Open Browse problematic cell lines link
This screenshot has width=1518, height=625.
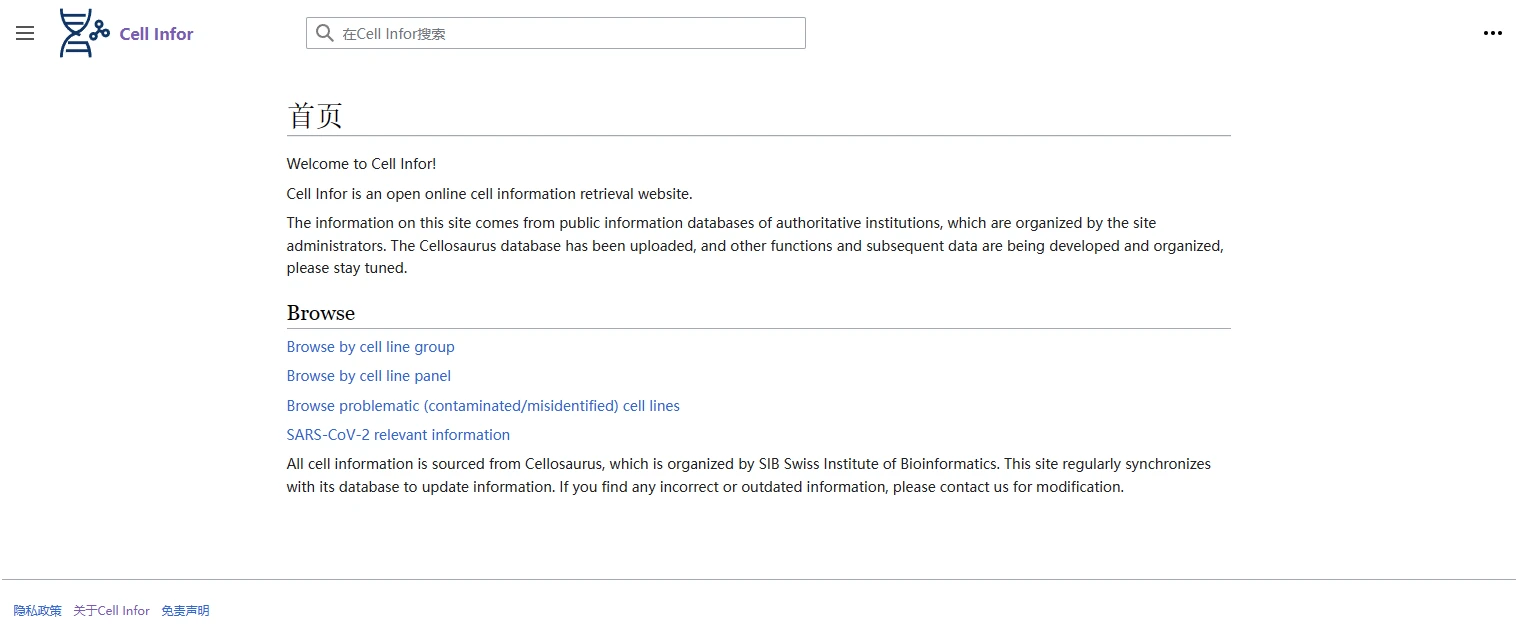click(x=483, y=406)
